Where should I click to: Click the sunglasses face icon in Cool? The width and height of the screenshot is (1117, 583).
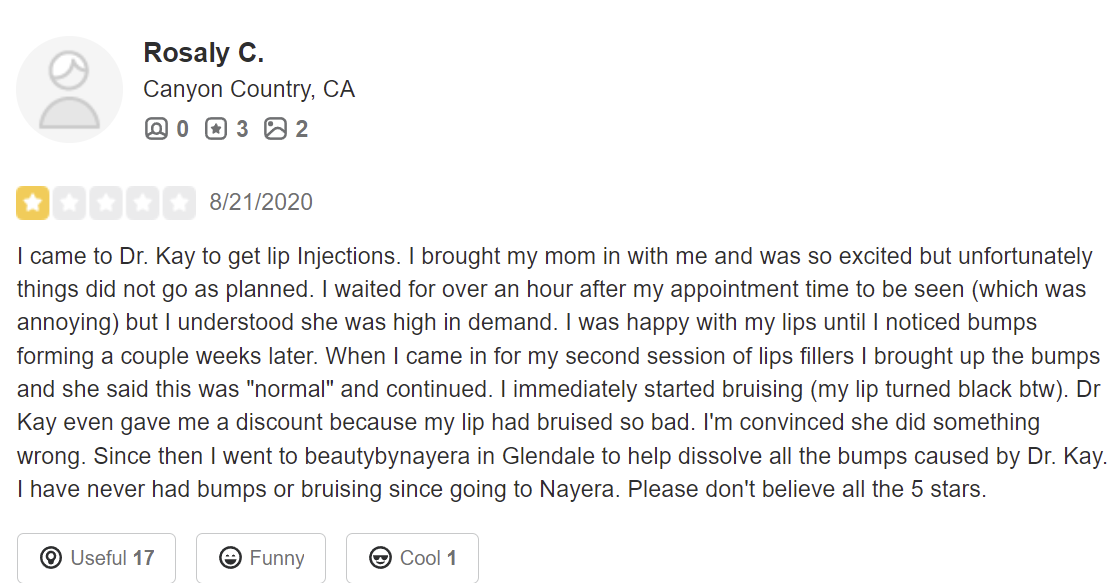tap(380, 557)
